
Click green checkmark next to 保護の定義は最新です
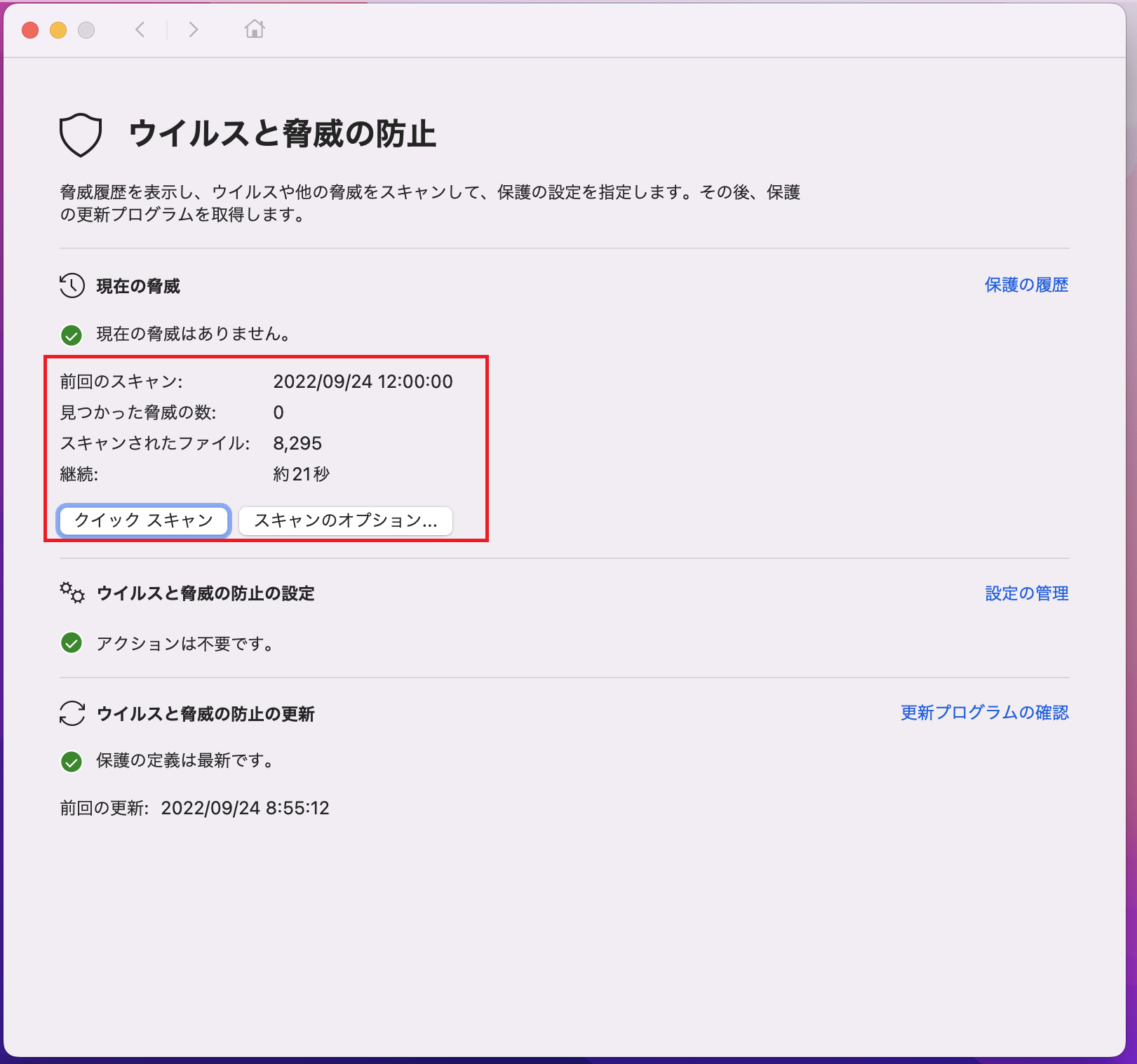coord(72,762)
